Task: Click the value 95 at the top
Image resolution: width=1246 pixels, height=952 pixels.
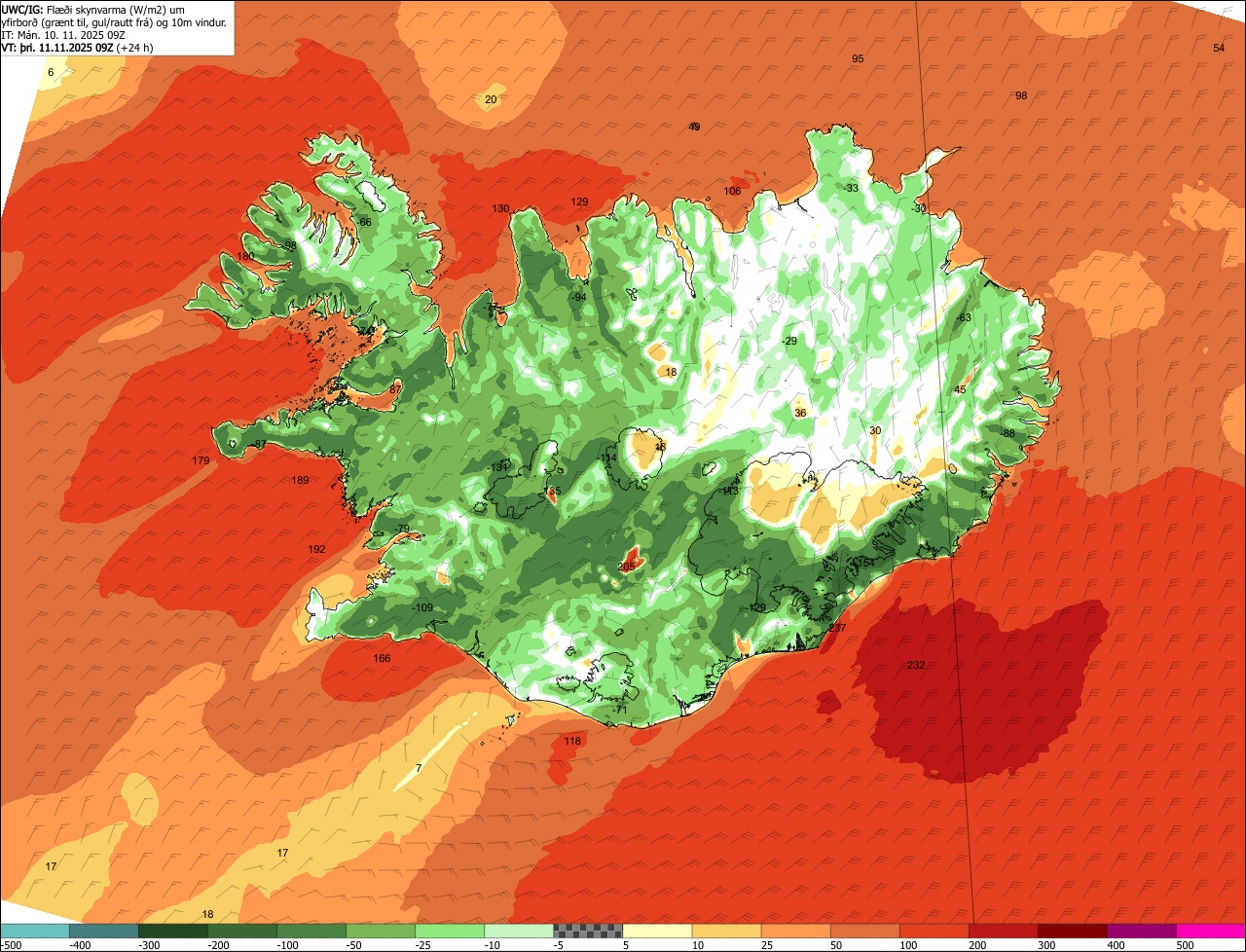Action: tap(858, 58)
